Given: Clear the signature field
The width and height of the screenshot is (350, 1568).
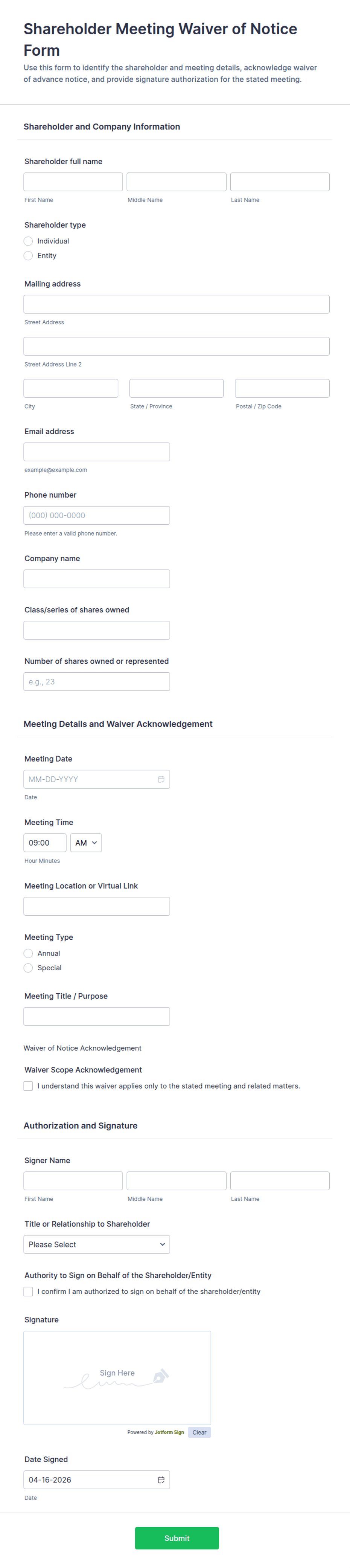Looking at the screenshot, I should click(199, 1432).
